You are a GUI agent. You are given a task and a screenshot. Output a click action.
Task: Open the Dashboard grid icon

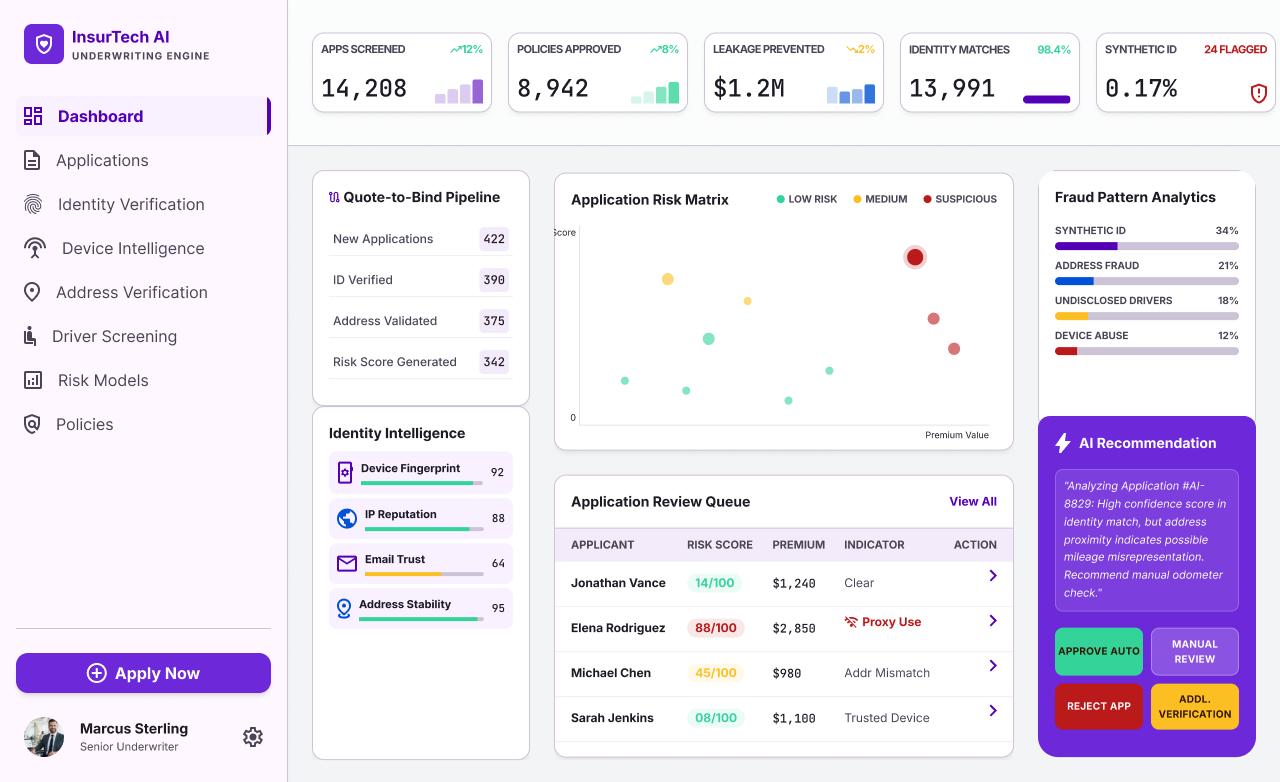pyautogui.click(x=33, y=116)
